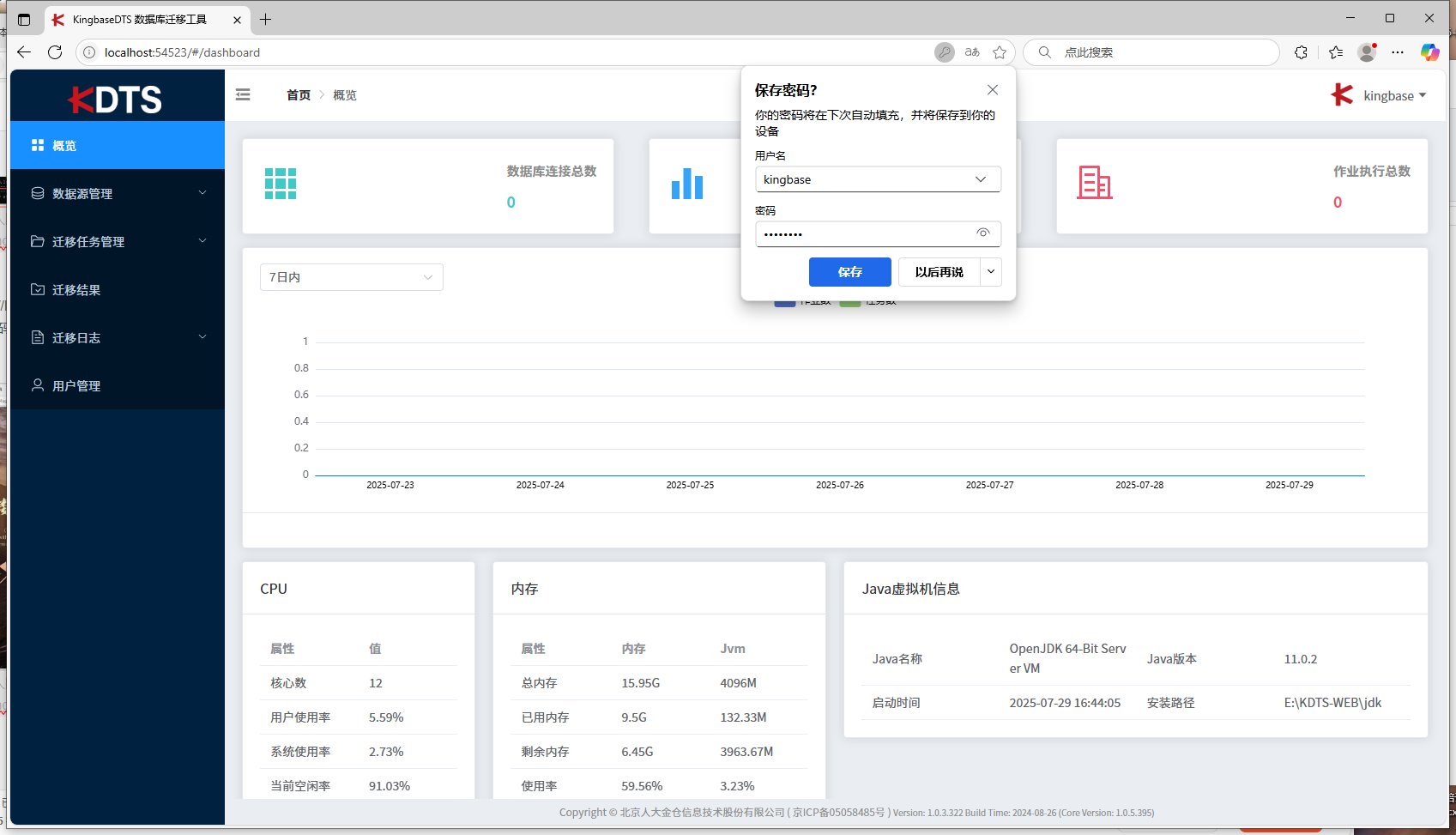Click the 总内存 value 15.95G
The image size is (1456, 835).
click(641, 683)
